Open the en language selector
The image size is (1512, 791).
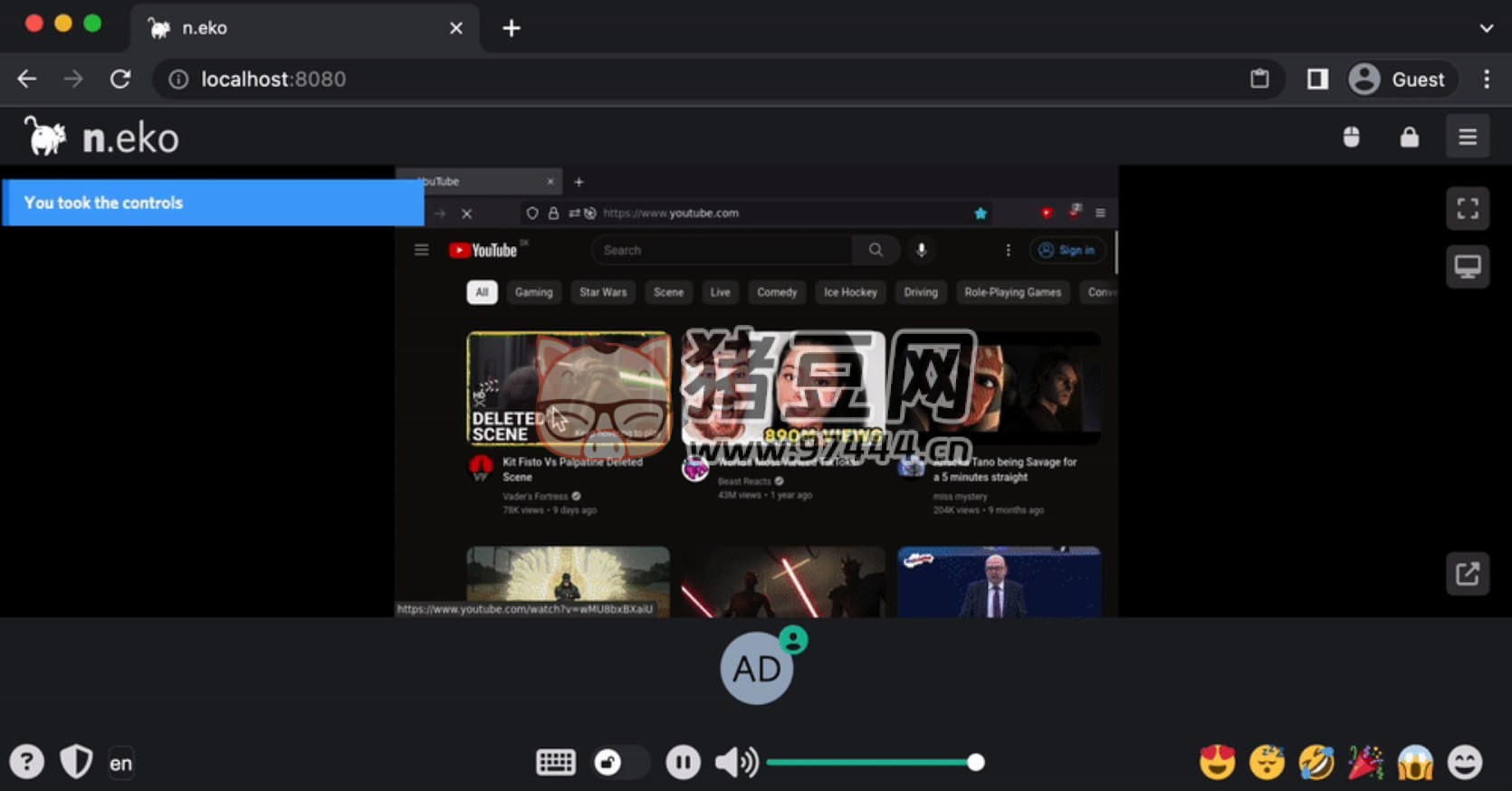[120, 763]
